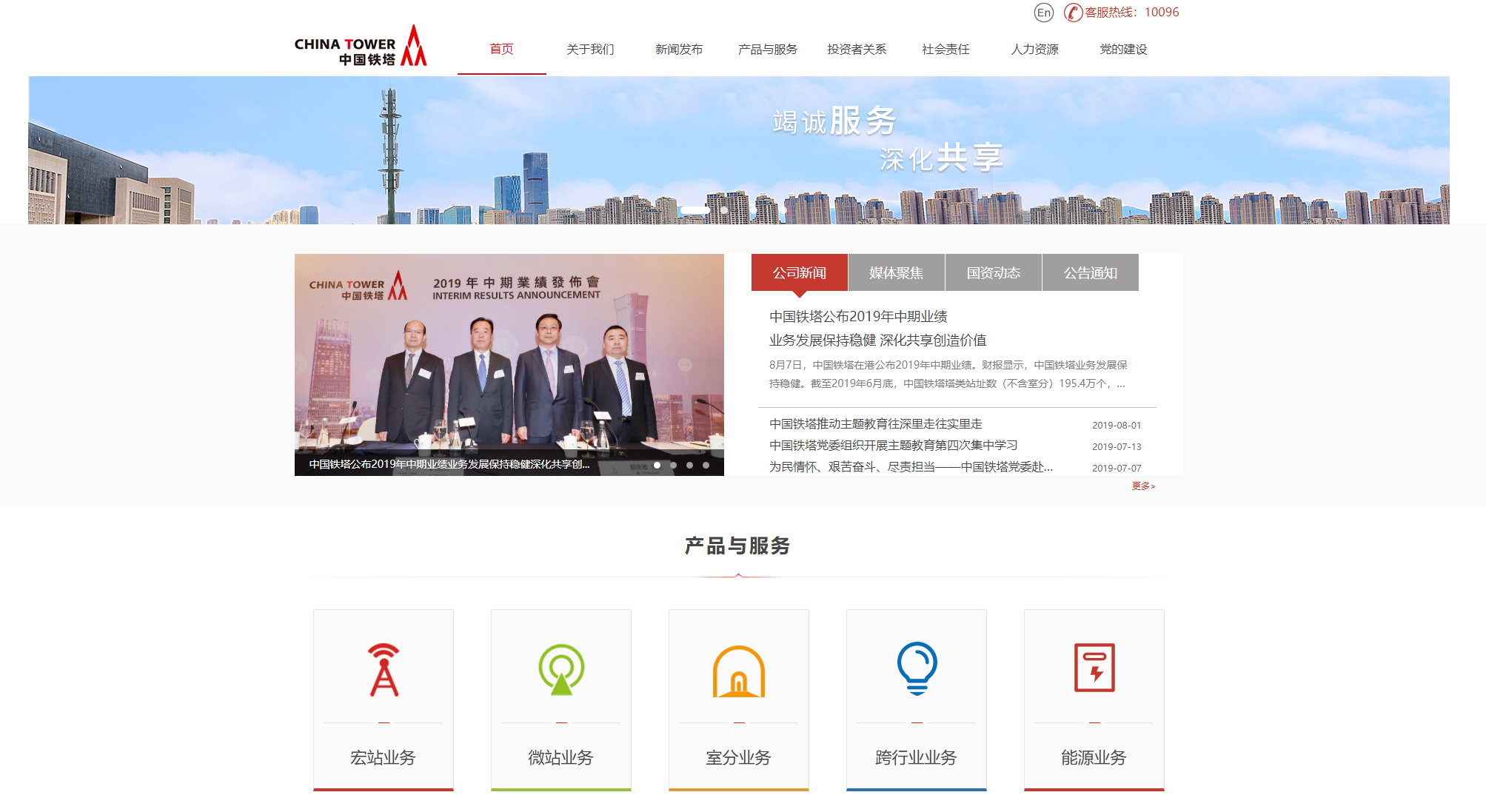Switch to the 媒体聚焦 news tab
The image size is (1486, 812).
[896, 273]
